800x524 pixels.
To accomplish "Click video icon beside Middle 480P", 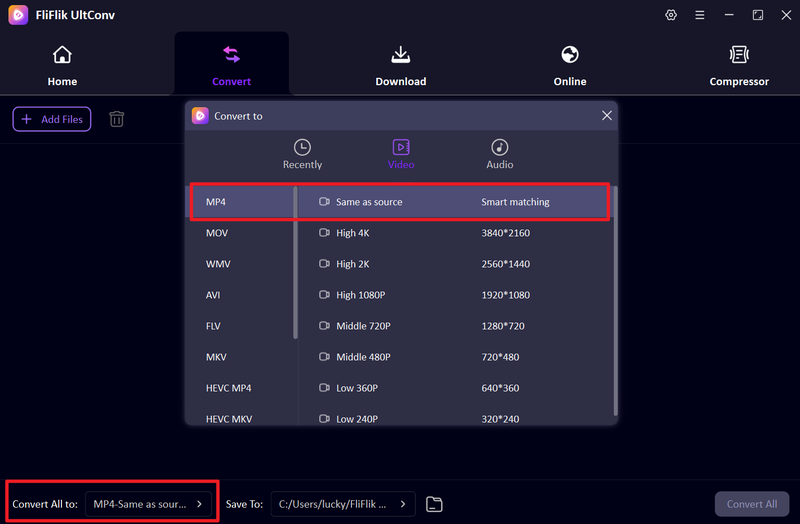I will tap(324, 357).
